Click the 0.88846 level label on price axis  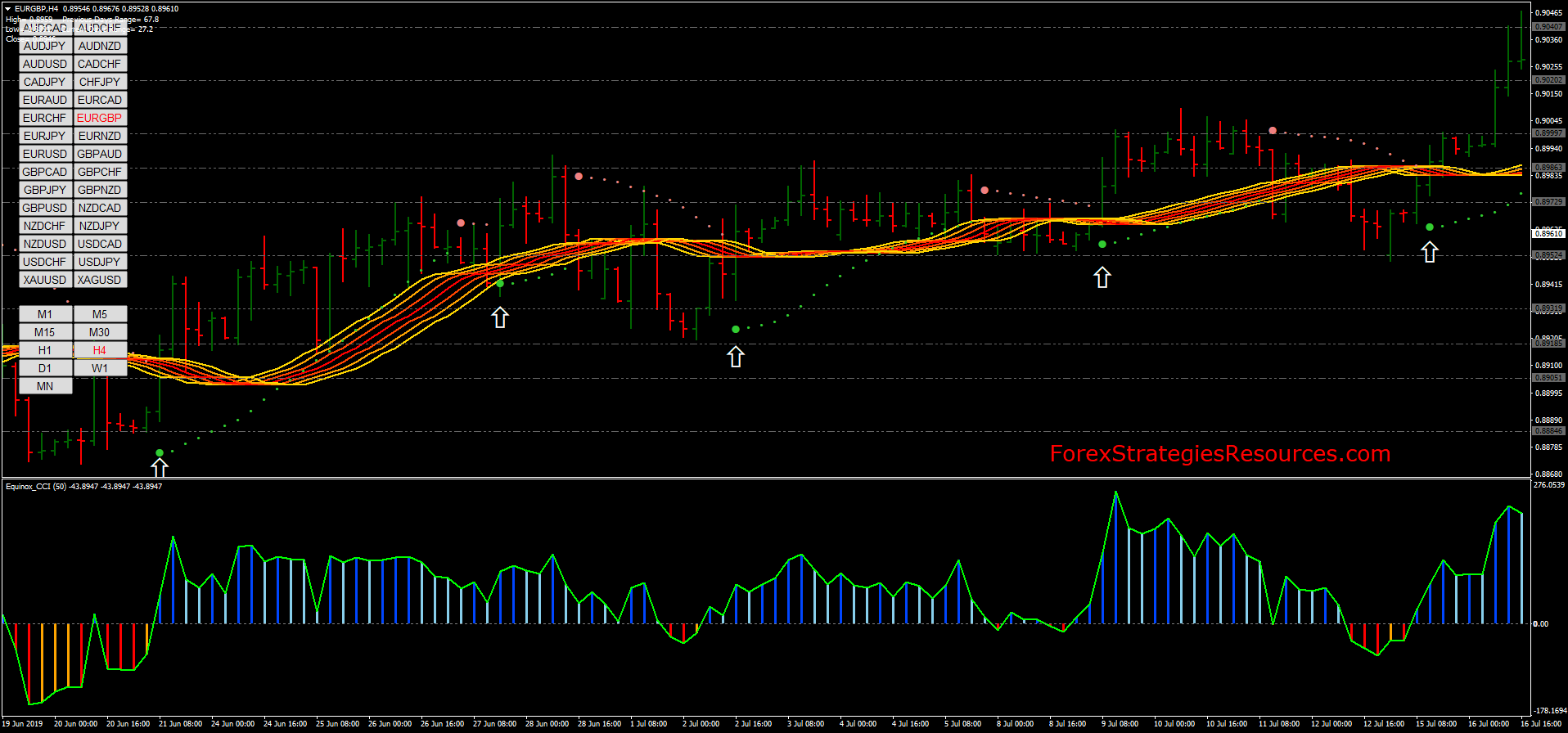click(x=1548, y=431)
